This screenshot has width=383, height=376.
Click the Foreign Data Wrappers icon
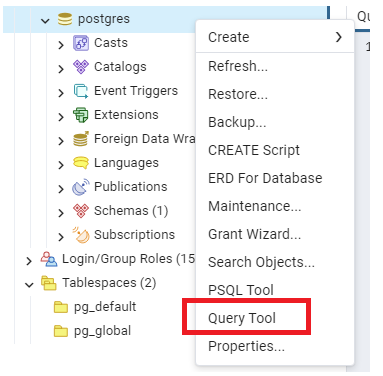(x=81, y=139)
